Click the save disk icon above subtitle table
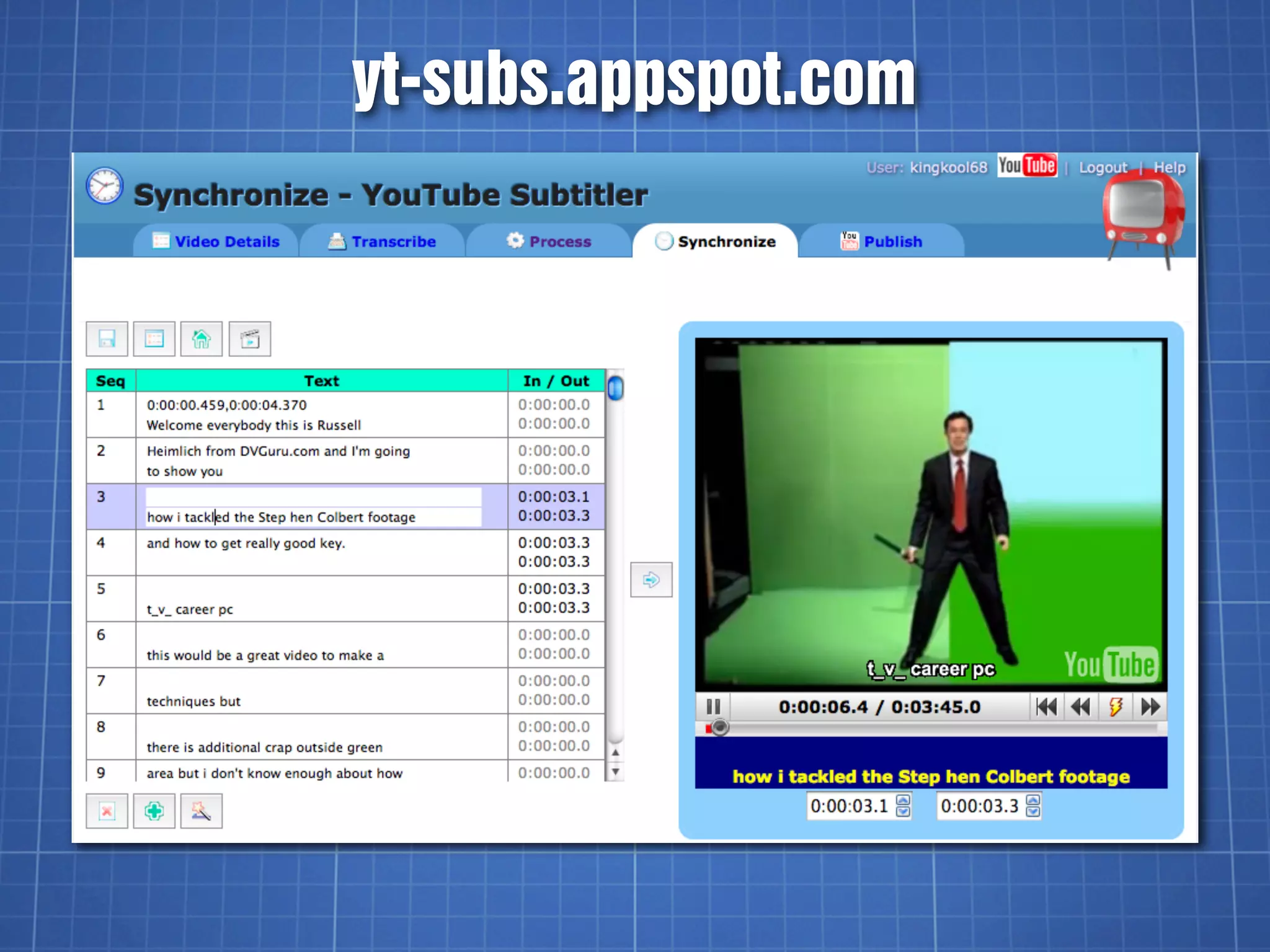 pyautogui.click(x=107, y=339)
